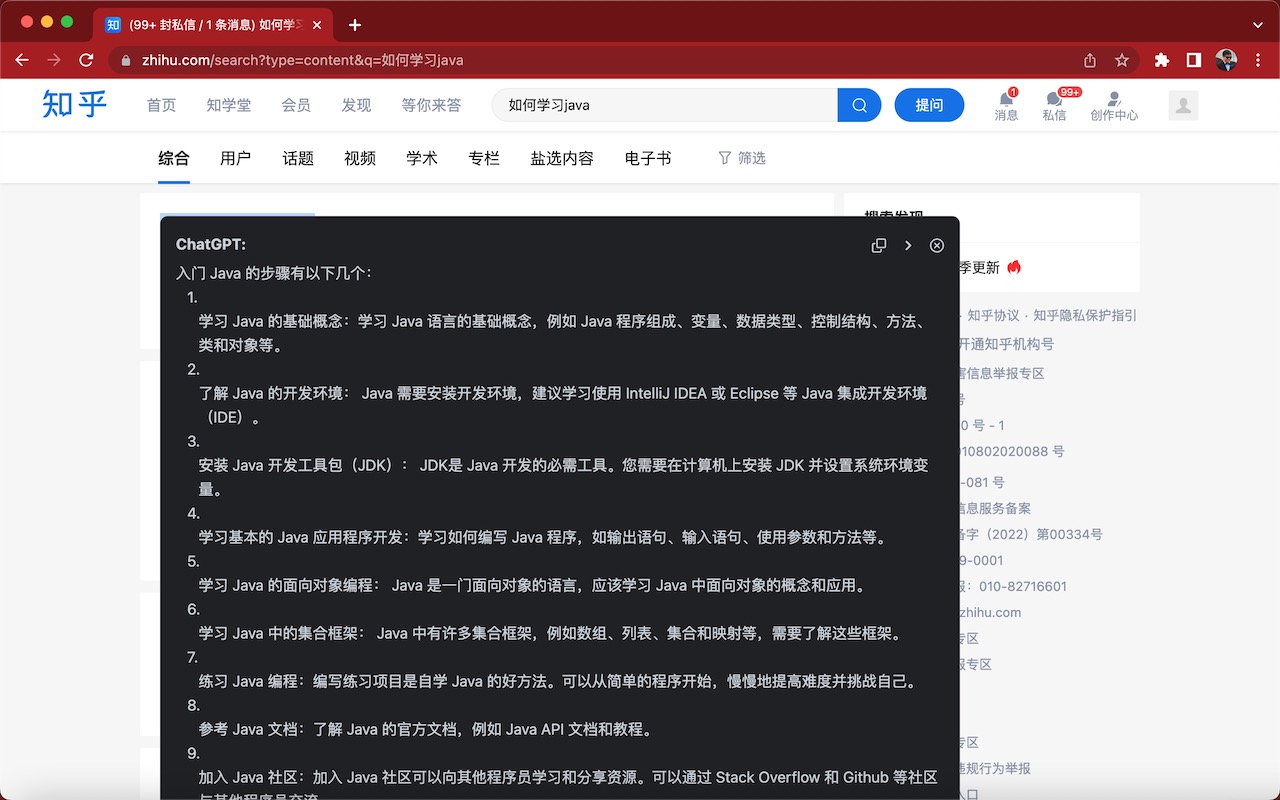This screenshot has height=800, width=1280.
Task: Click the search magnifier icon
Action: 858,104
